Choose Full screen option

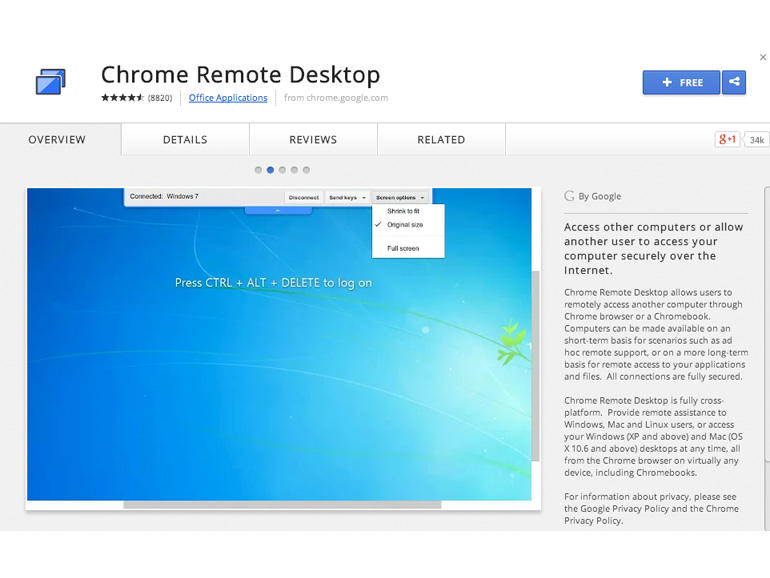click(403, 248)
